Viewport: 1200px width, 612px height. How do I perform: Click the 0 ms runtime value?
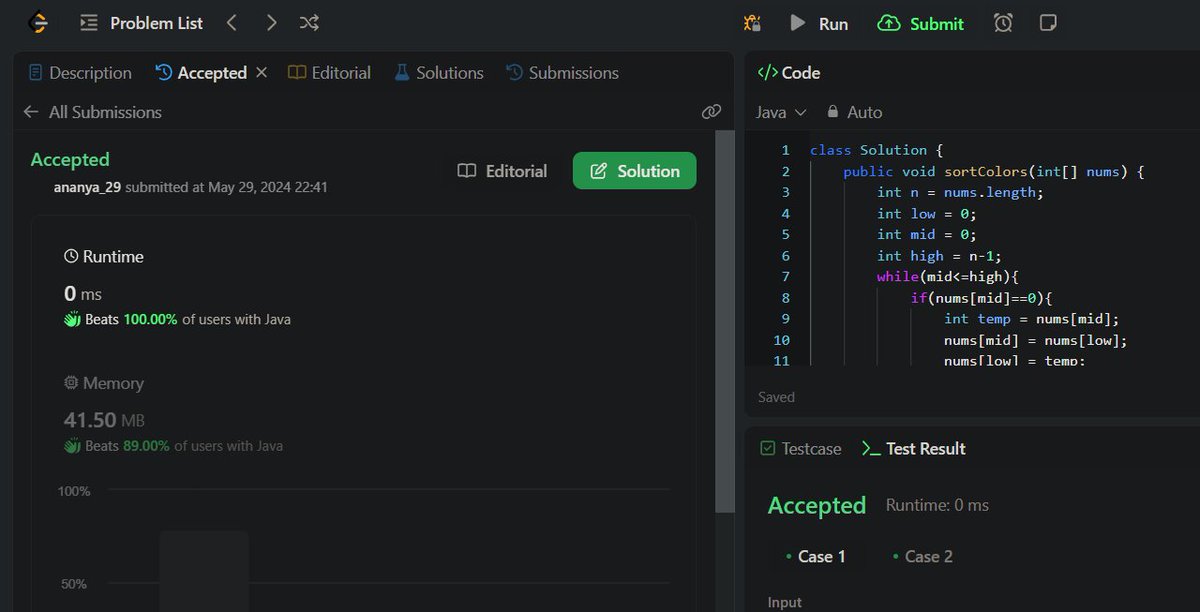click(83, 294)
